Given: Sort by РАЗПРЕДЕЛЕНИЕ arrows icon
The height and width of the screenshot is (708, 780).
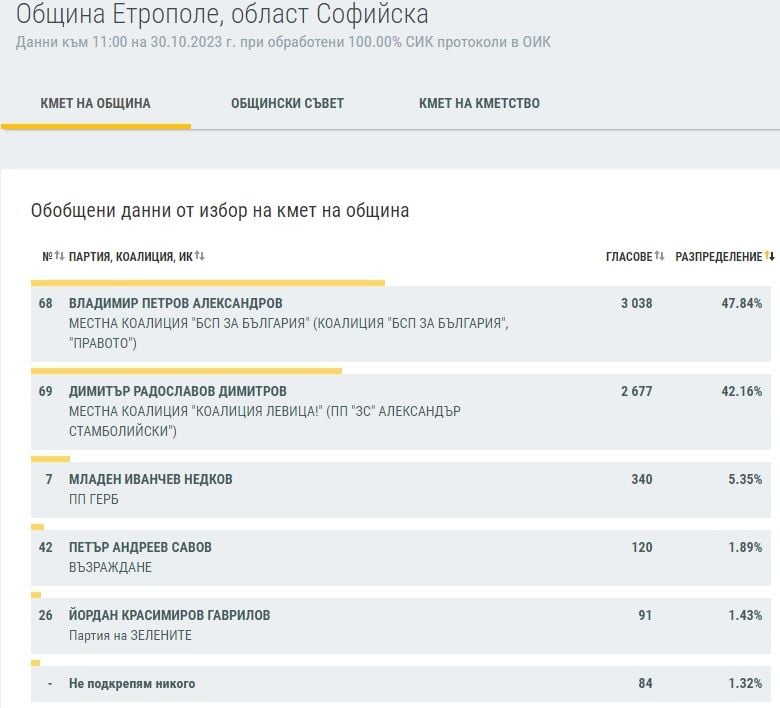Looking at the screenshot, I should (770, 256).
